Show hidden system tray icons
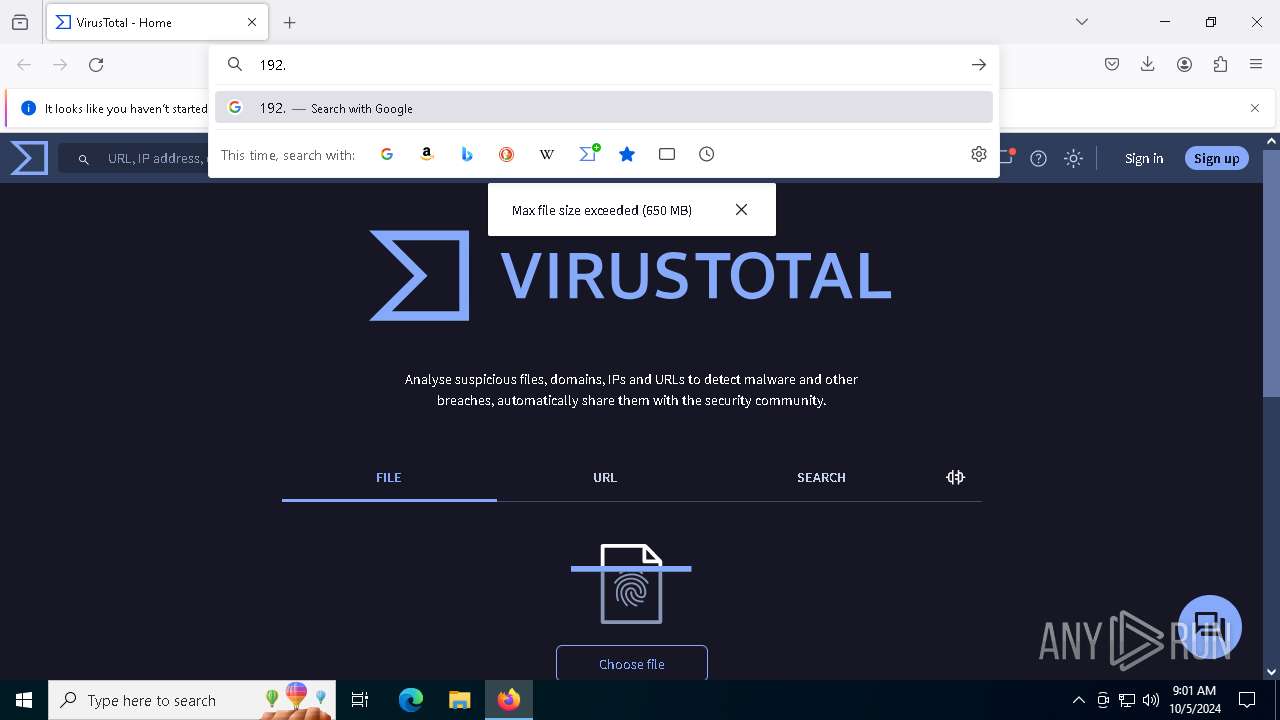Image resolution: width=1280 pixels, height=720 pixels. 1078,700
